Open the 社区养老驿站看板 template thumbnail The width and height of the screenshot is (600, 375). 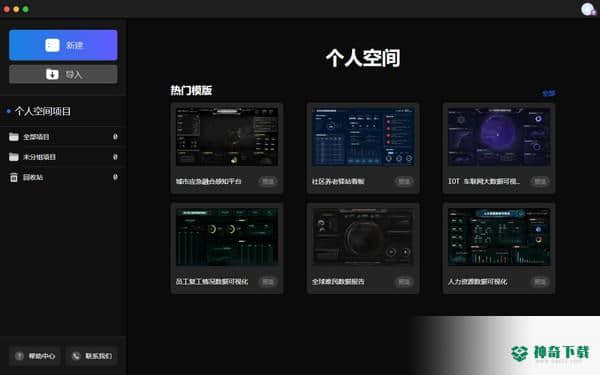tap(363, 137)
